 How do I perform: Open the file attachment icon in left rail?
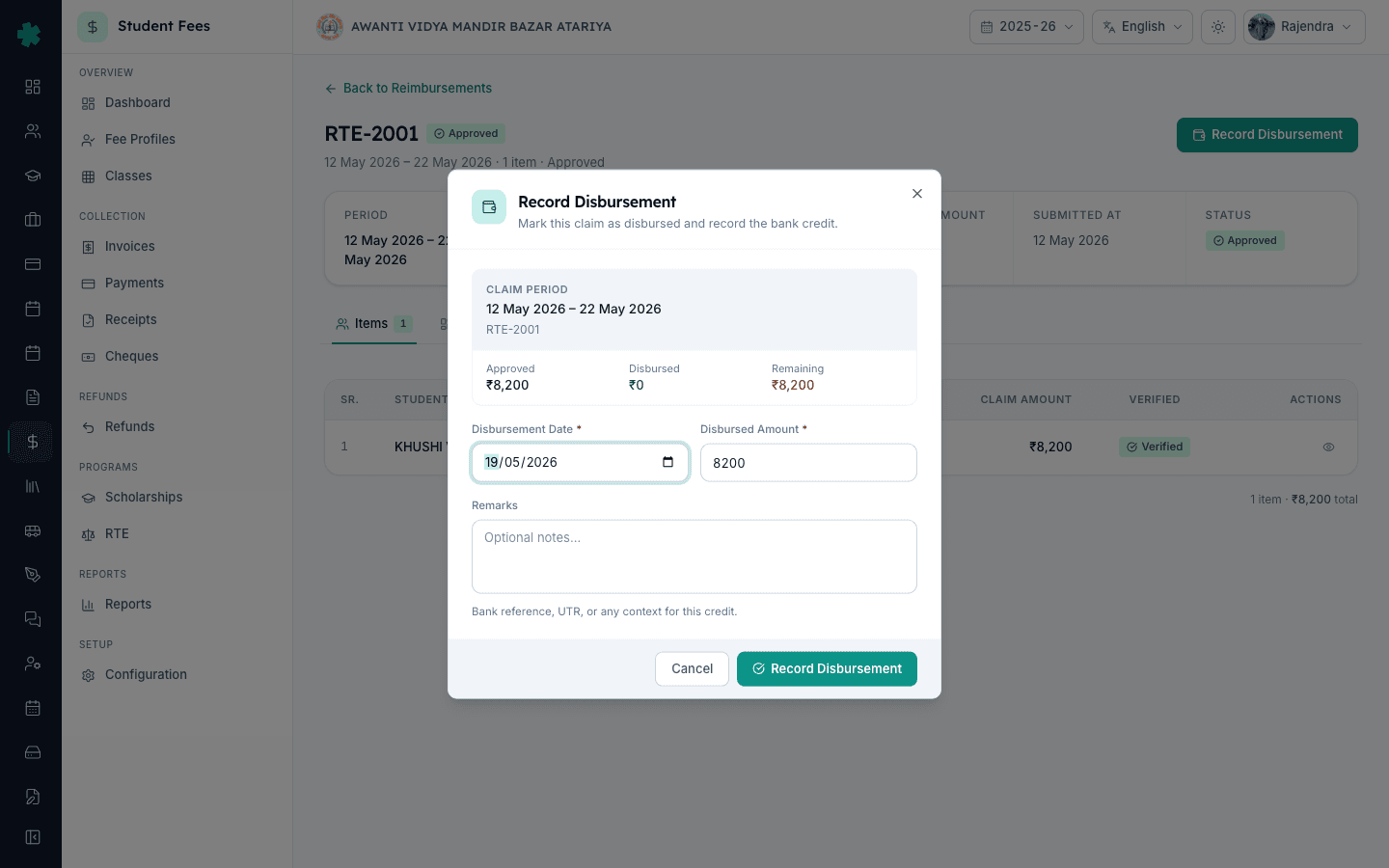(33, 797)
